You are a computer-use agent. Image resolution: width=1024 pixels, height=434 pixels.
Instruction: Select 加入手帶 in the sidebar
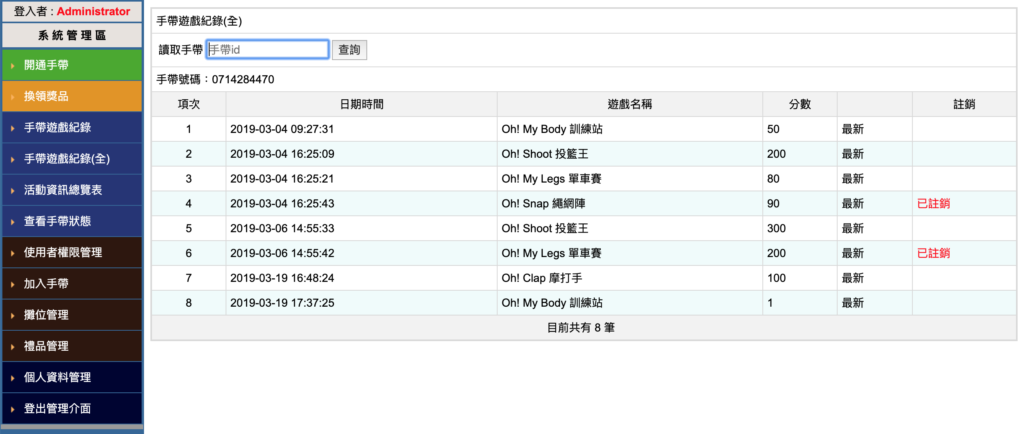click(71, 284)
